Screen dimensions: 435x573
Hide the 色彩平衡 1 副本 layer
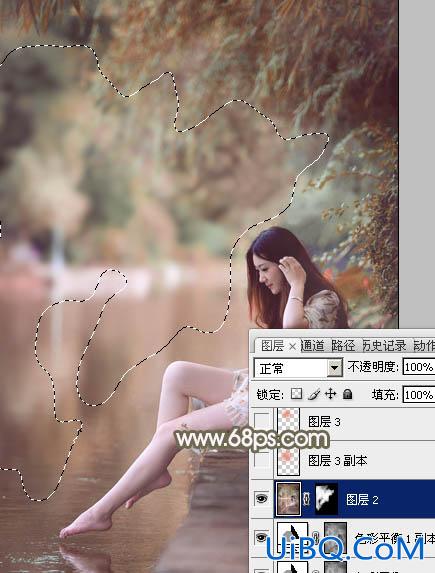pyautogui.click(x=262, y=538)
